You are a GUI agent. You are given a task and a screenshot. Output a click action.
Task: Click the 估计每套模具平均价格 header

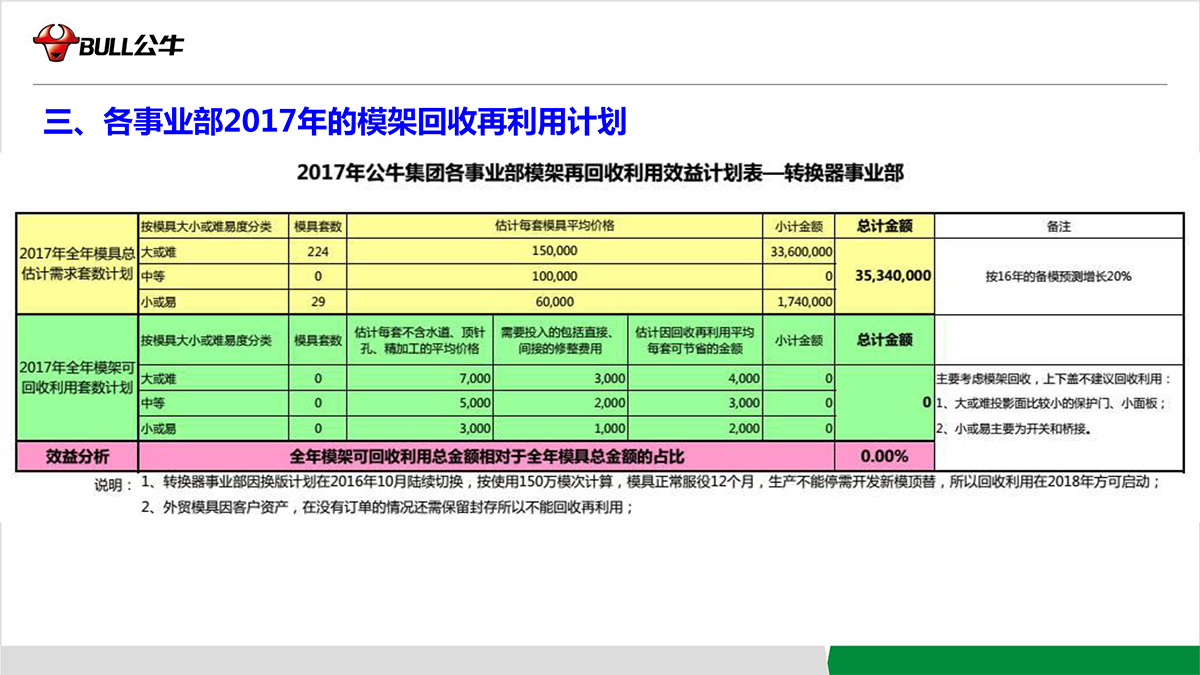pyautogui.click(x=554, y=226)
